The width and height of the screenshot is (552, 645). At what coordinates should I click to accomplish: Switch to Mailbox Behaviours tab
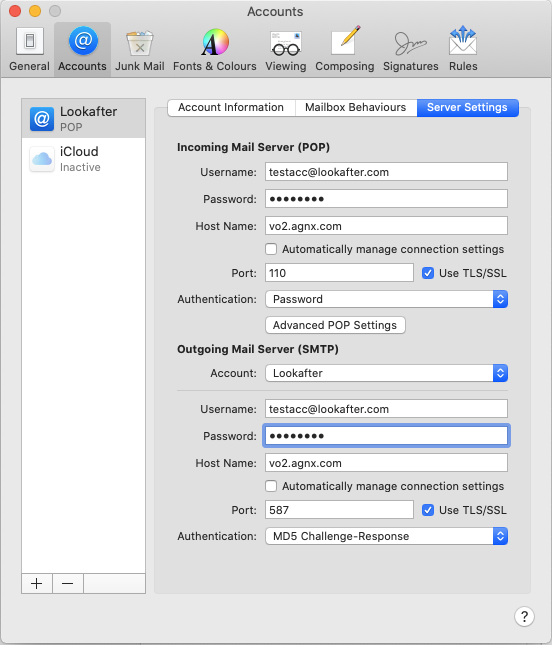pyautogui.click(x=356, y=107)
